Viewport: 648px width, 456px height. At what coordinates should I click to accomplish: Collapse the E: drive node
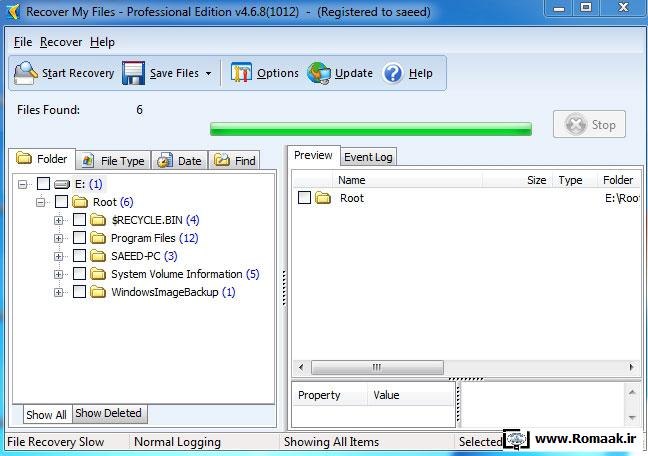pos(22,184)
